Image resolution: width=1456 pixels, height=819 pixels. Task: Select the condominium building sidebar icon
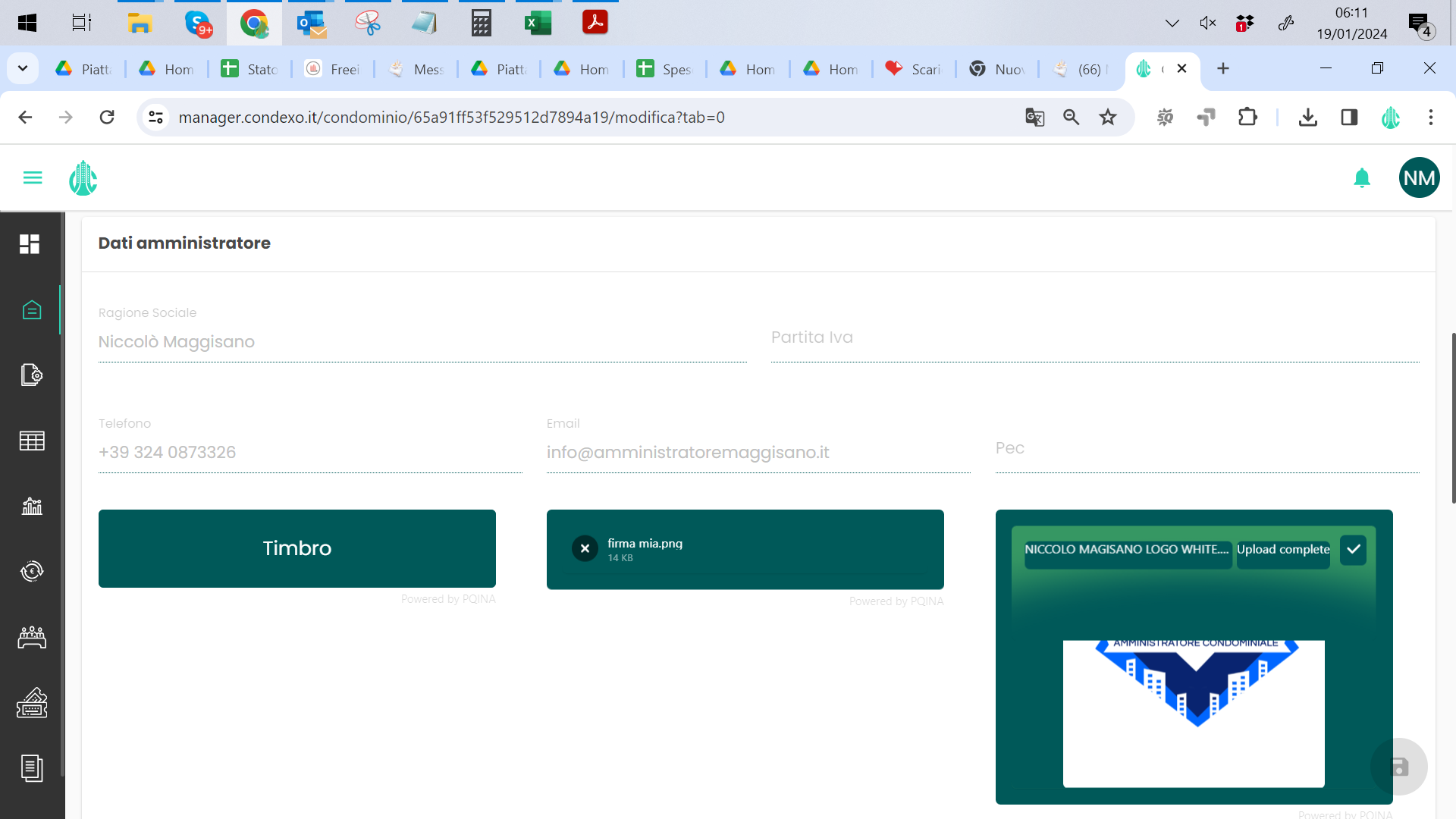32,310
